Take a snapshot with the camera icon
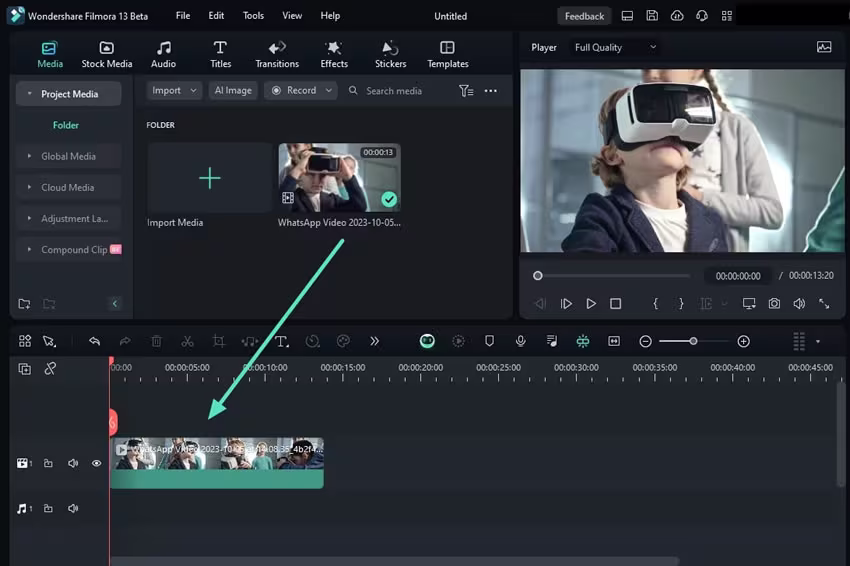Image resolution: width=850 pixels, height=566 pixels. pos(774,304)
